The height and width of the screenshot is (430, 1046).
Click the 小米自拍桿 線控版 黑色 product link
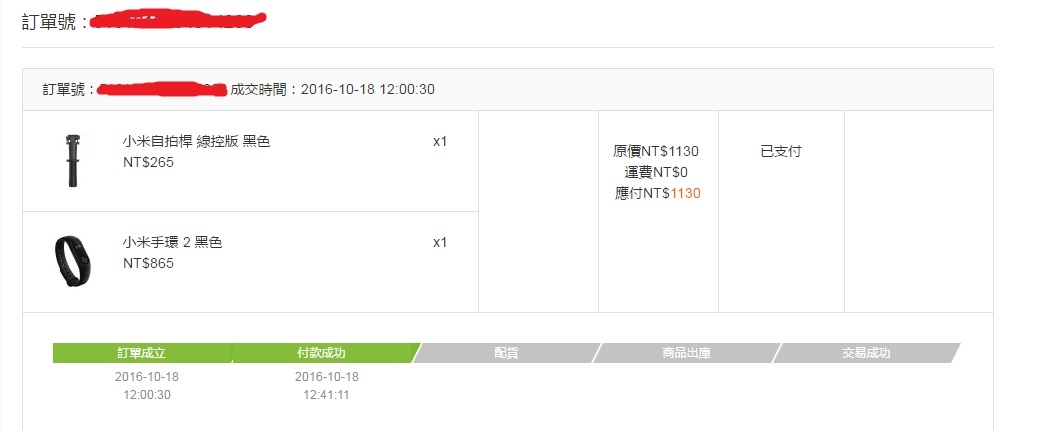(197, 141)
